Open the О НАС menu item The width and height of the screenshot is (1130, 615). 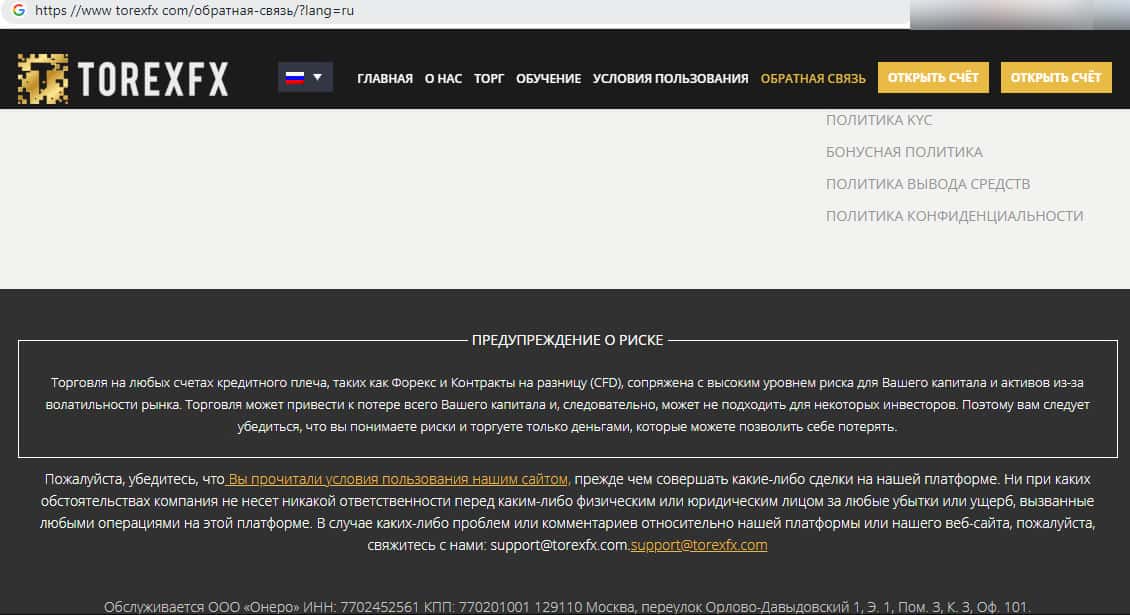(x=443, y=79)
